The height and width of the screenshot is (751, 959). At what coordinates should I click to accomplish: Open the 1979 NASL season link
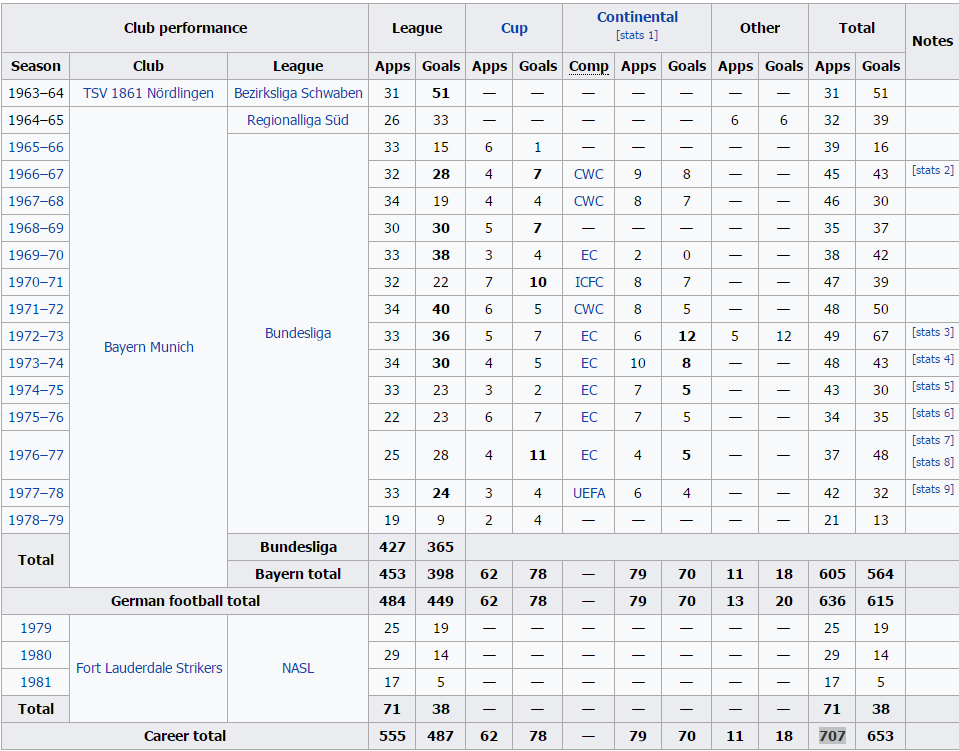(x=35, y=628)
